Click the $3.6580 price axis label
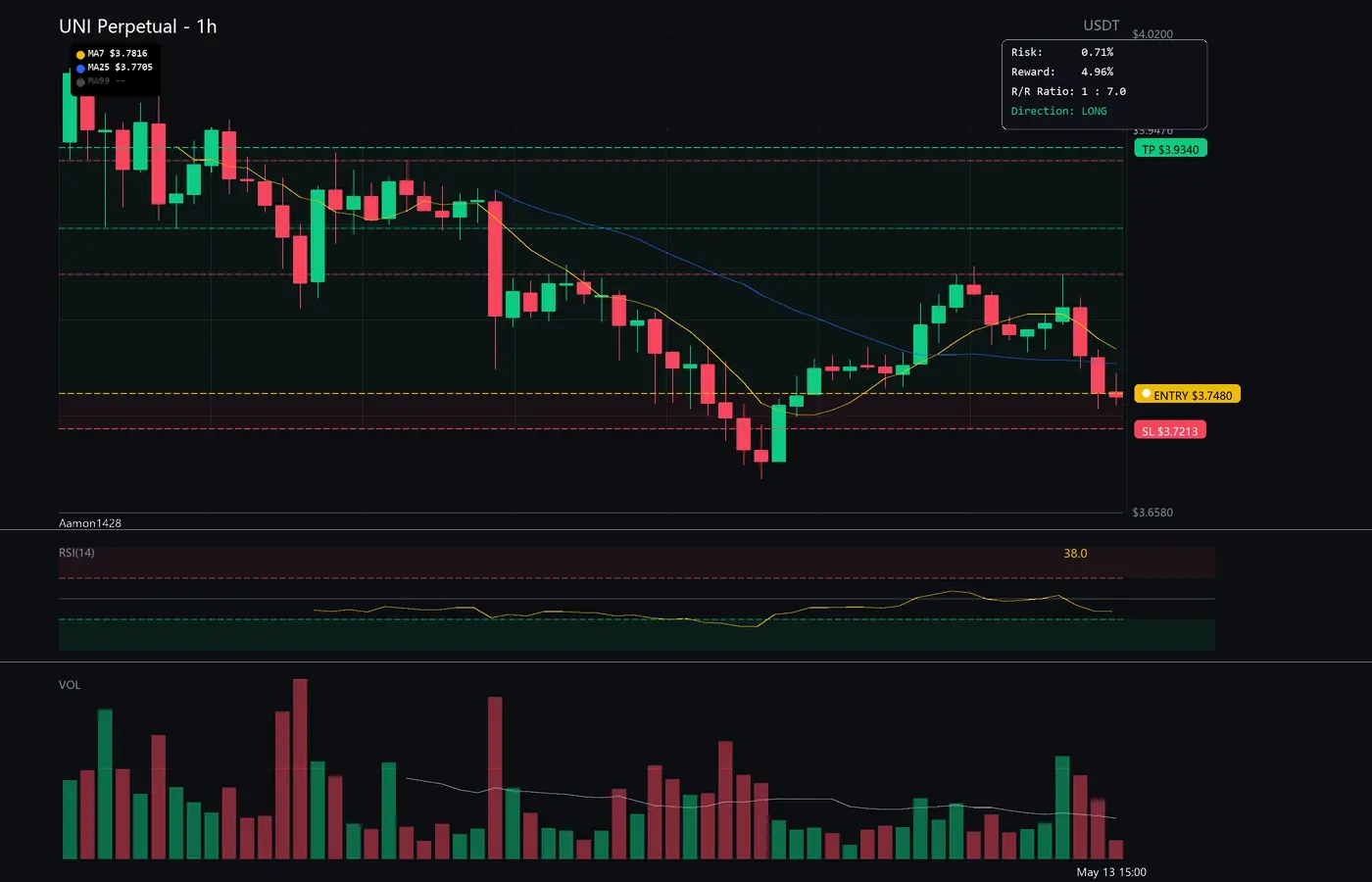Screen dimensions: 1372x882 click(1152, 513)
